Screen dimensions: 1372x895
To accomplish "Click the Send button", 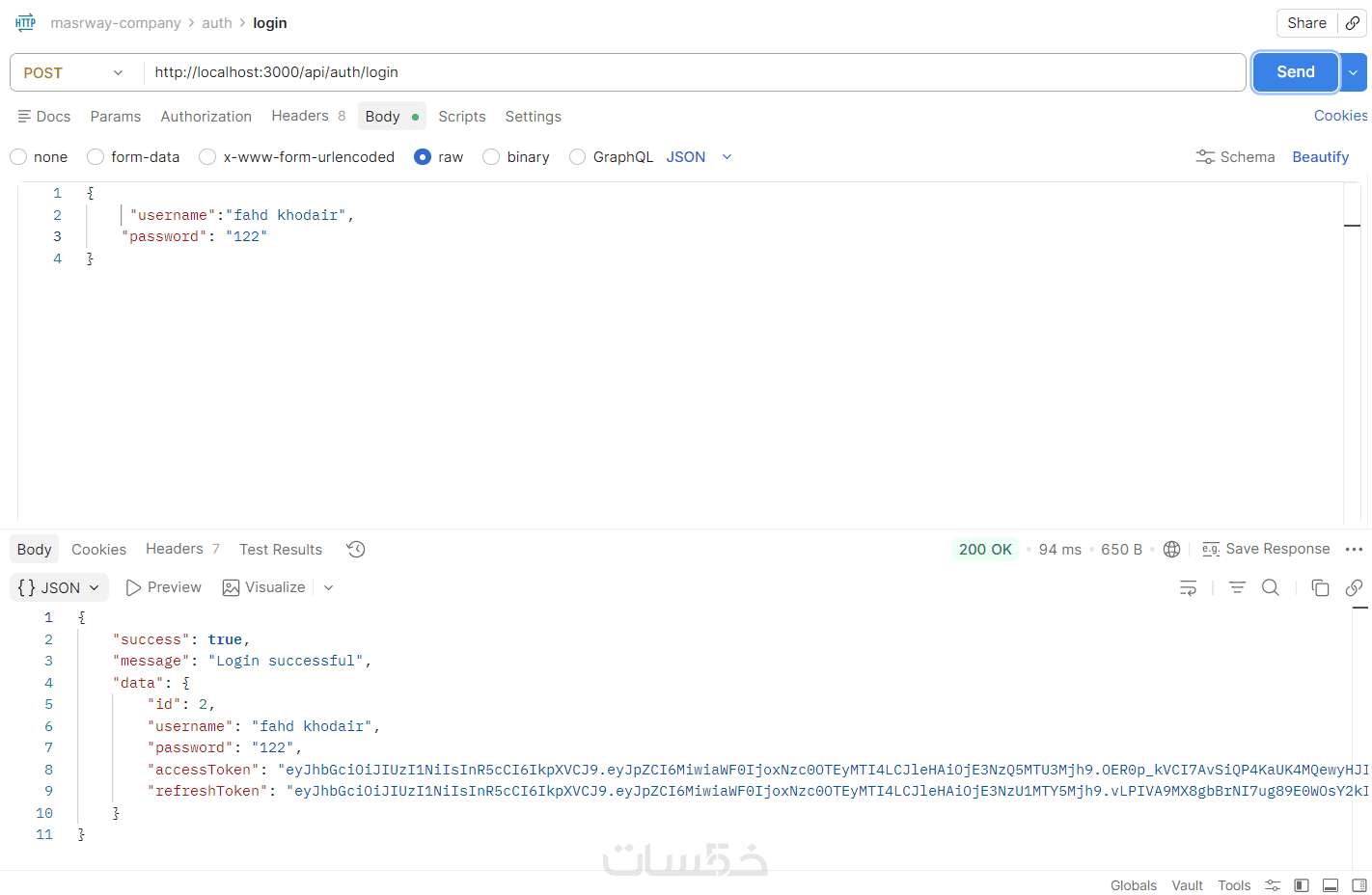I will (x=1296, y=72).
